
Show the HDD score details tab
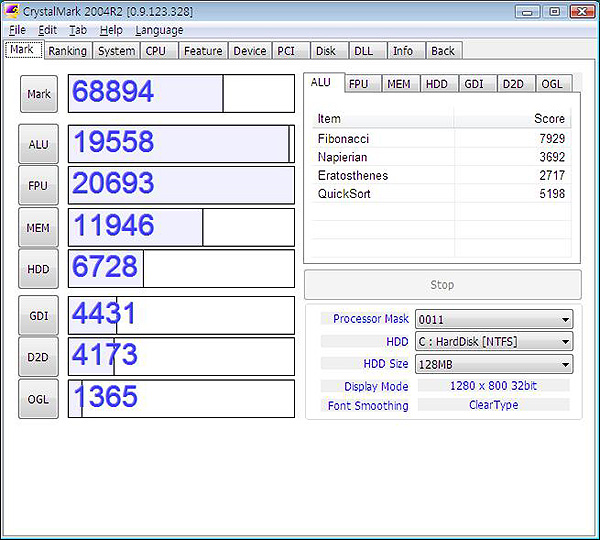click(439, 84)
